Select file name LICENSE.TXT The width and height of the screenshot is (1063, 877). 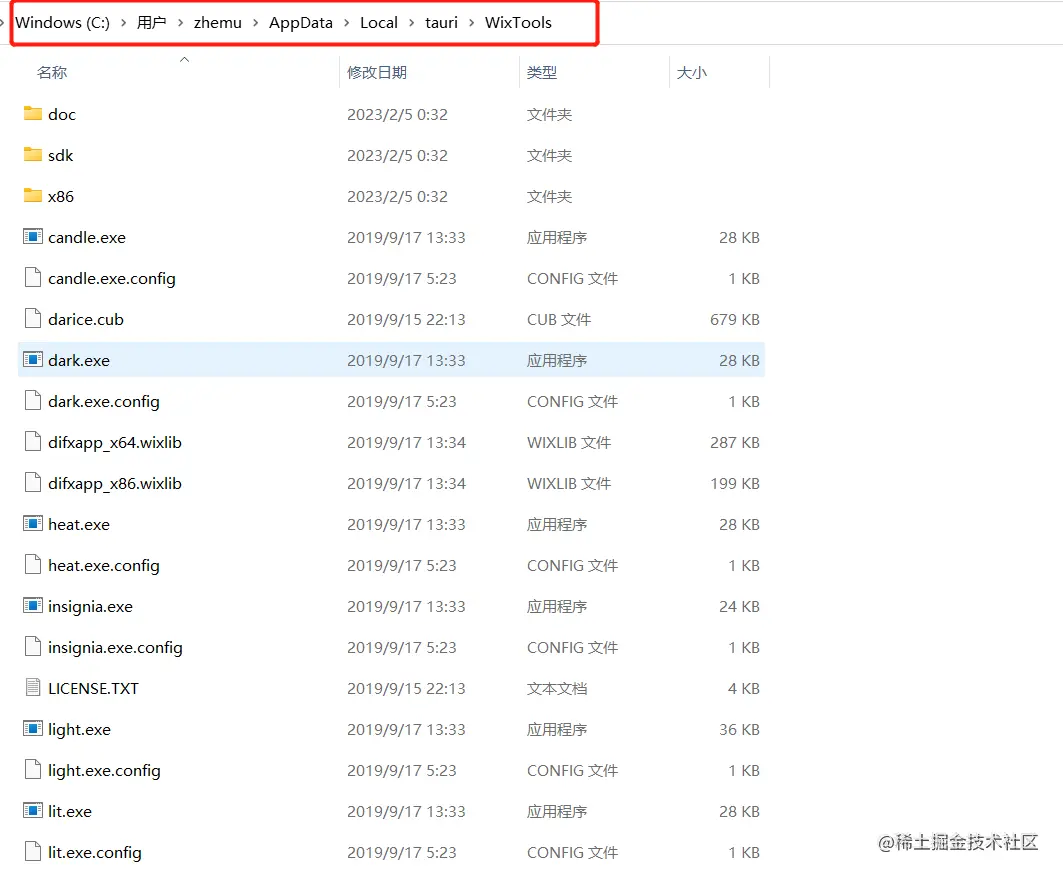[x=93, y=689]
